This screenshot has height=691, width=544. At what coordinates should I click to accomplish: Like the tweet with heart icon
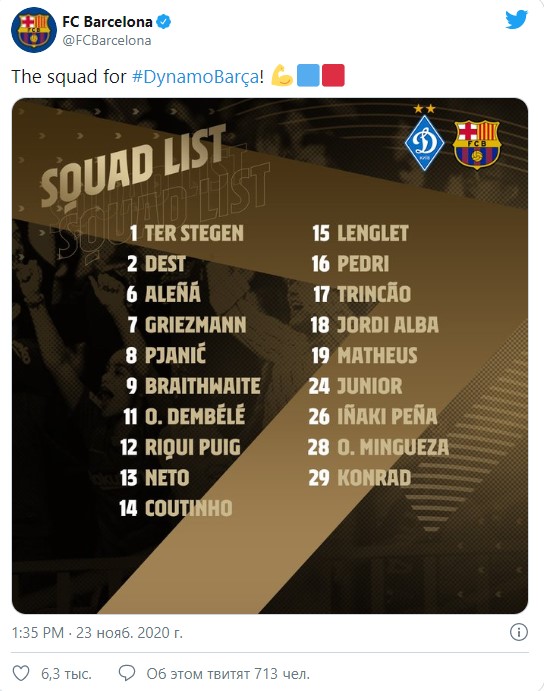pos(21,673)
